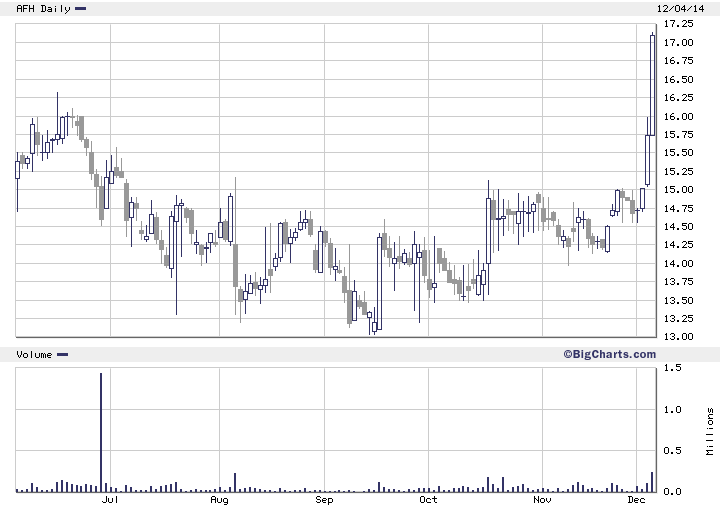Click the 16.25 price axis label
The width and height of the screenshot is (720, 510).
coord(679,97)
